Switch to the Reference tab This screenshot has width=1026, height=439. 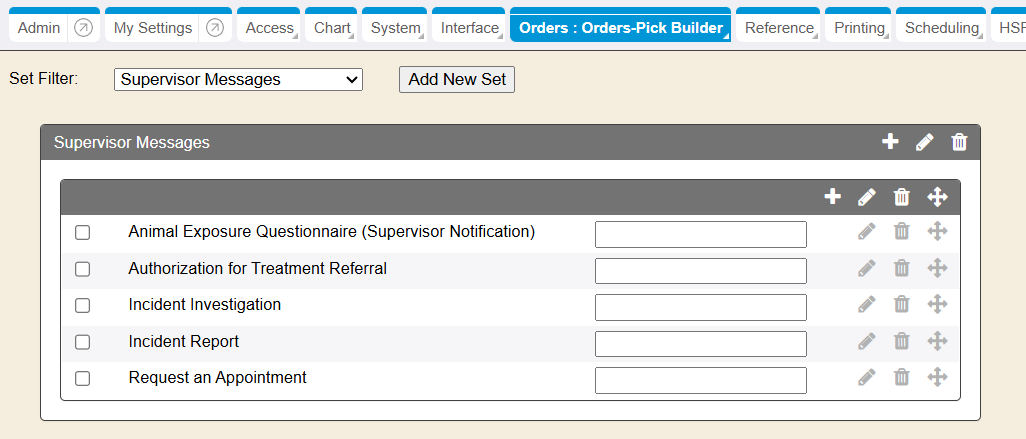(778, 28)
